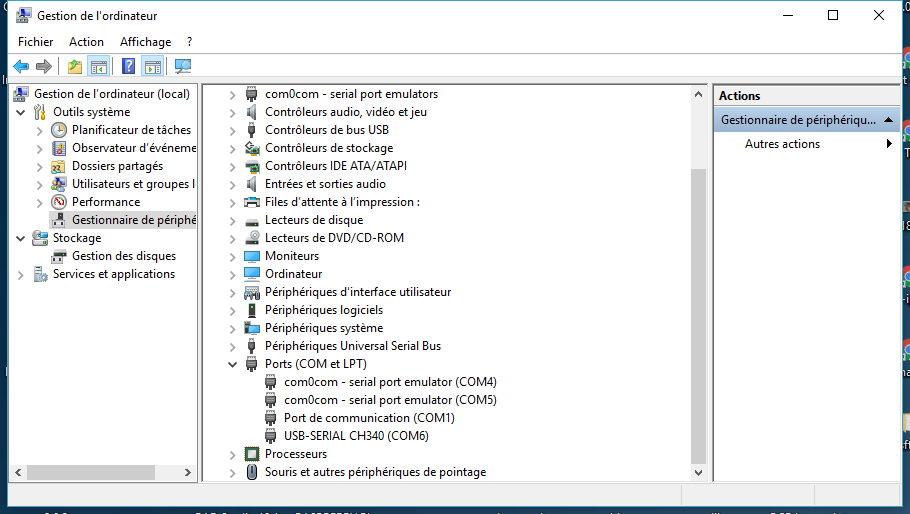Click the Processeurs chip icon
Image resolution: width=910 pixels, height=514 pixels.
[x=251, y=454]
